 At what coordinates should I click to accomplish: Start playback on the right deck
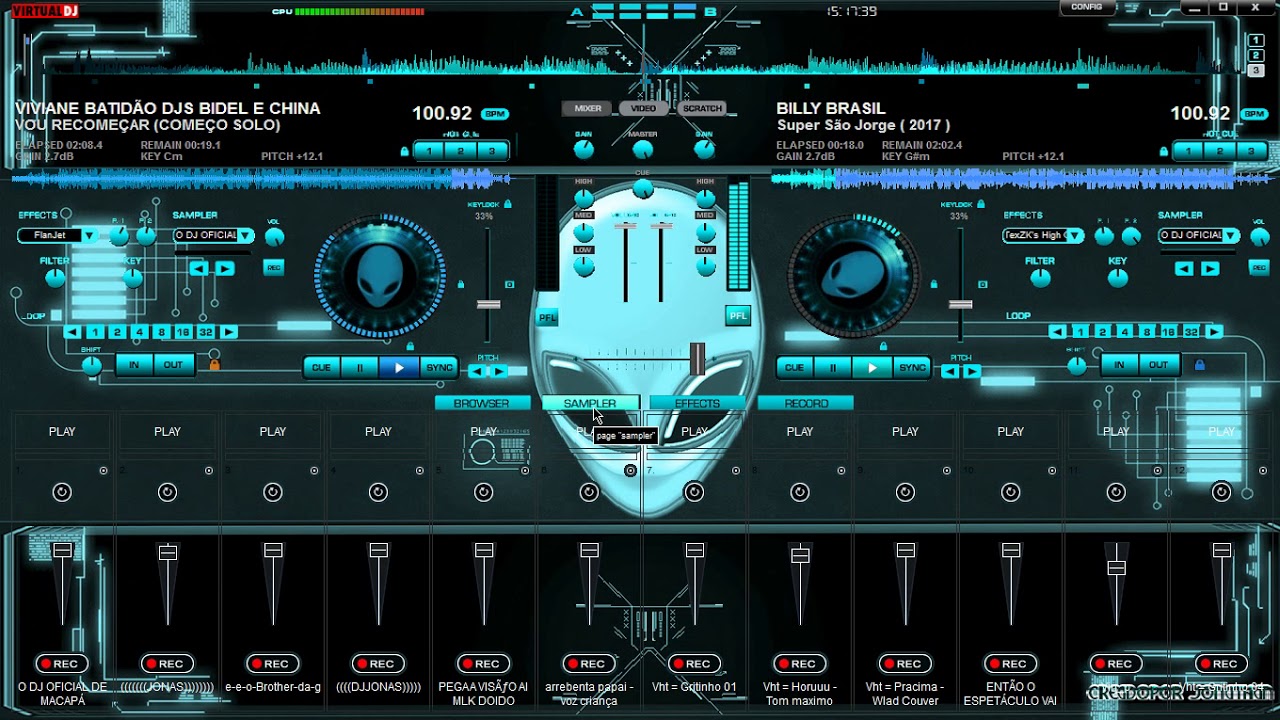tap(872, 367)
